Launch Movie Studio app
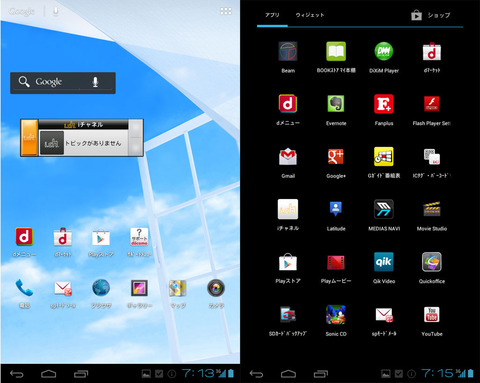The width and height of the screenshot is (480, 383). (432, 209)
